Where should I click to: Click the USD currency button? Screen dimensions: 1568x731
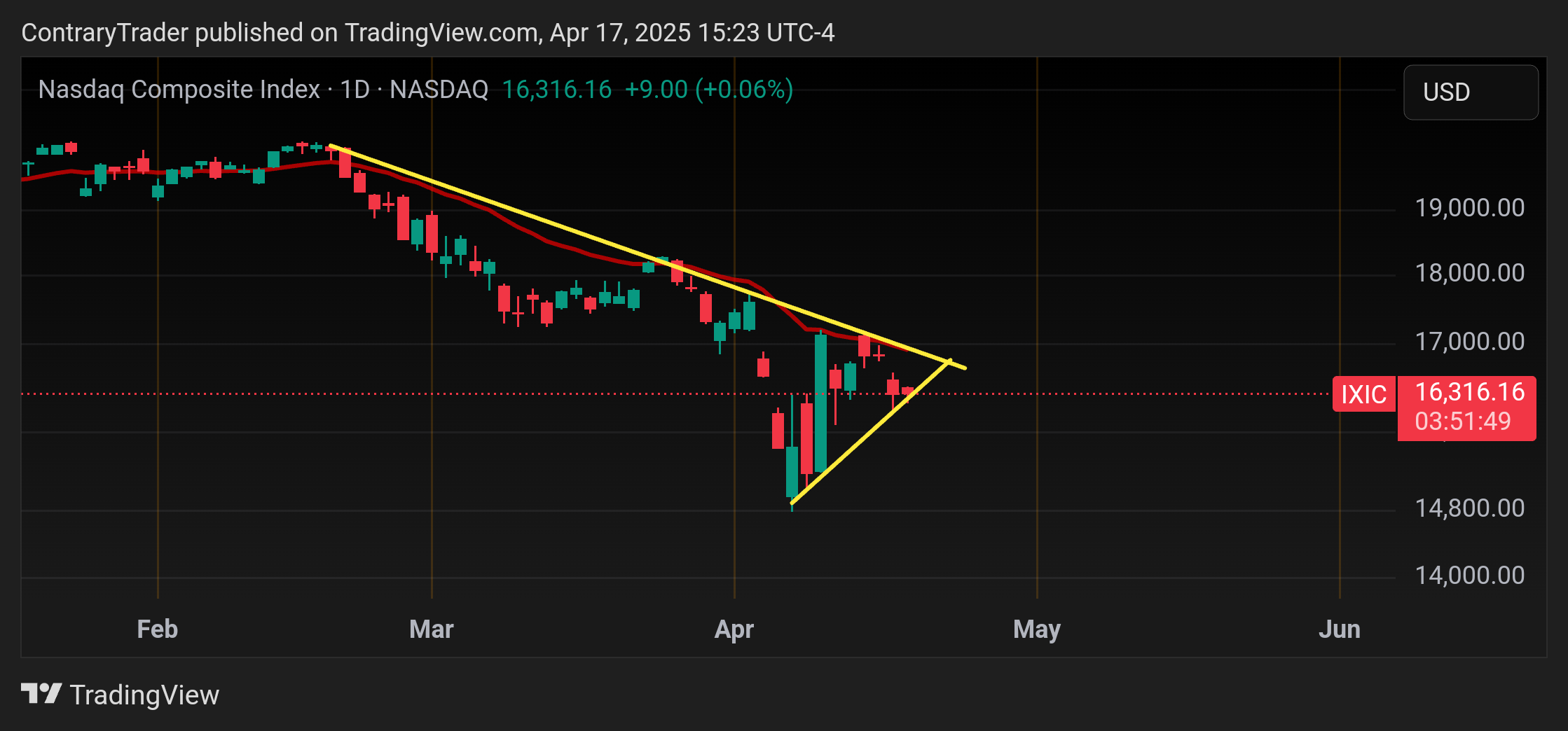[x=1471, y=92]
